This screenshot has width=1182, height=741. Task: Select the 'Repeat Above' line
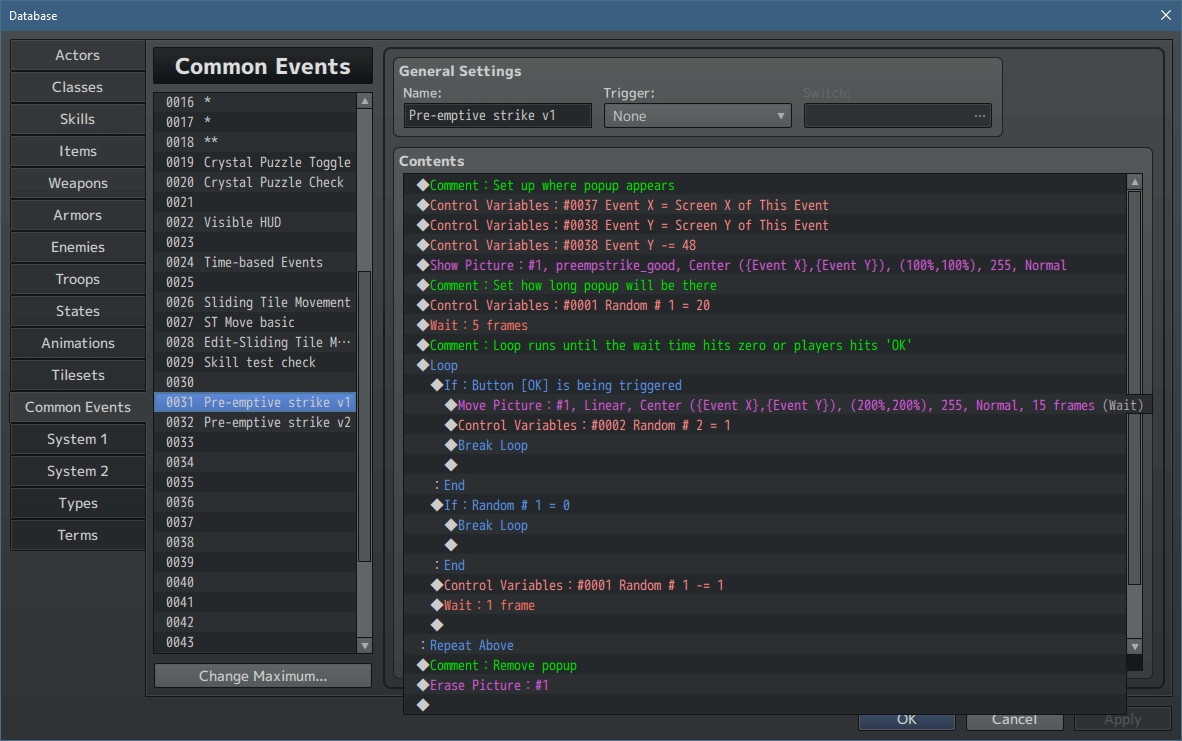(x=764, y=645)
